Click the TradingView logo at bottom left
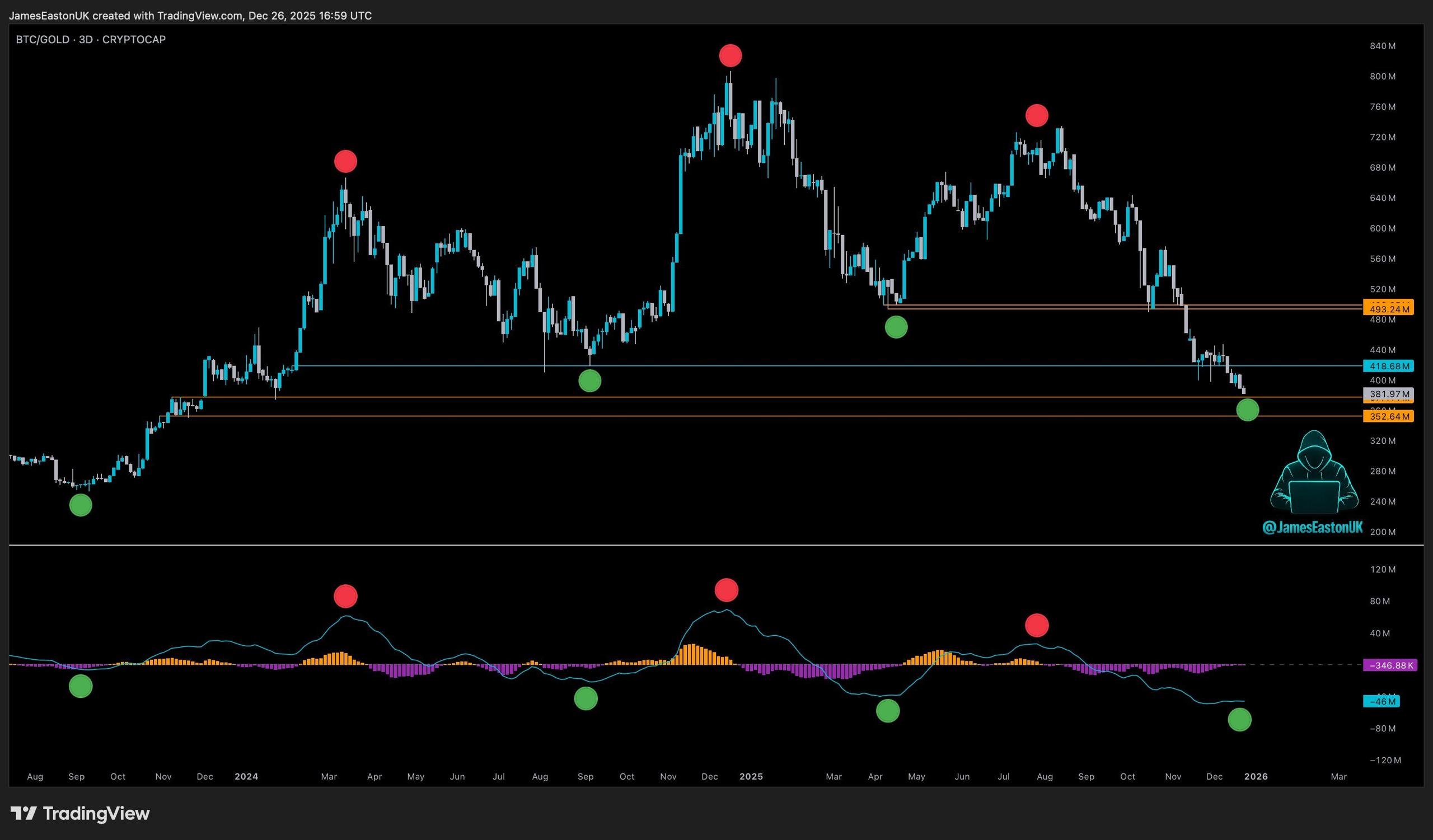 [x=80, y=813]
